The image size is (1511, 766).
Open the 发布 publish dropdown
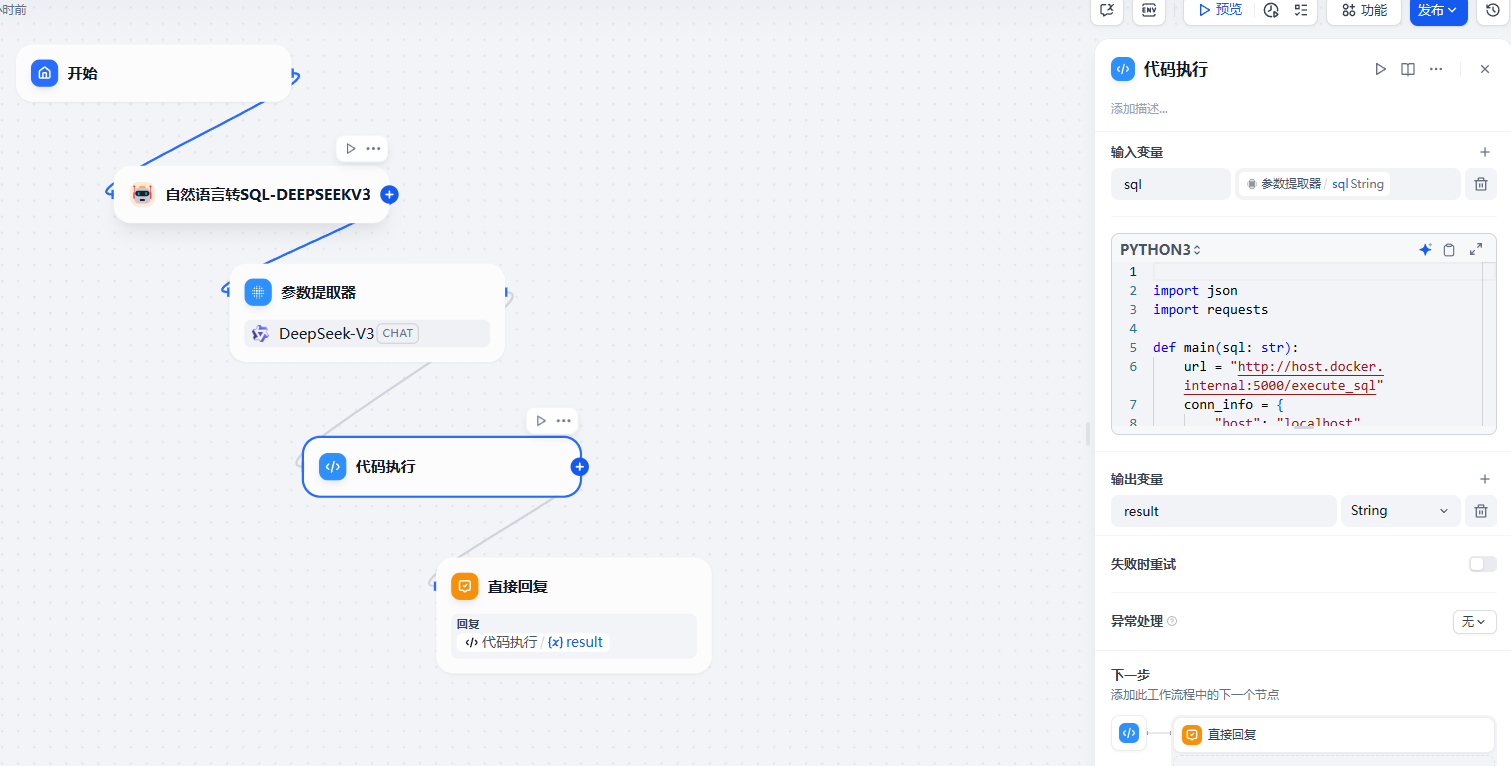tap(1438, 10)
